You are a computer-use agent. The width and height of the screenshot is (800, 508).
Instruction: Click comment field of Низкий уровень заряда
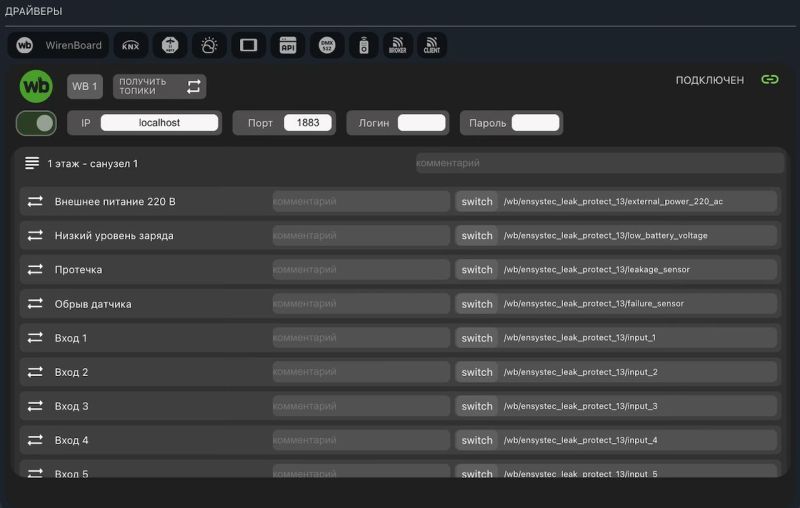tap(361, 236)
